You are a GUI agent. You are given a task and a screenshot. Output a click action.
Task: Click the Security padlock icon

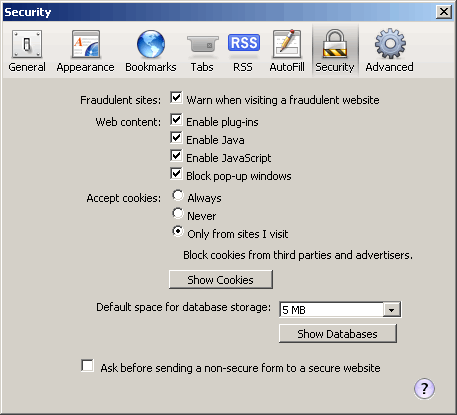tap(335, 43)
